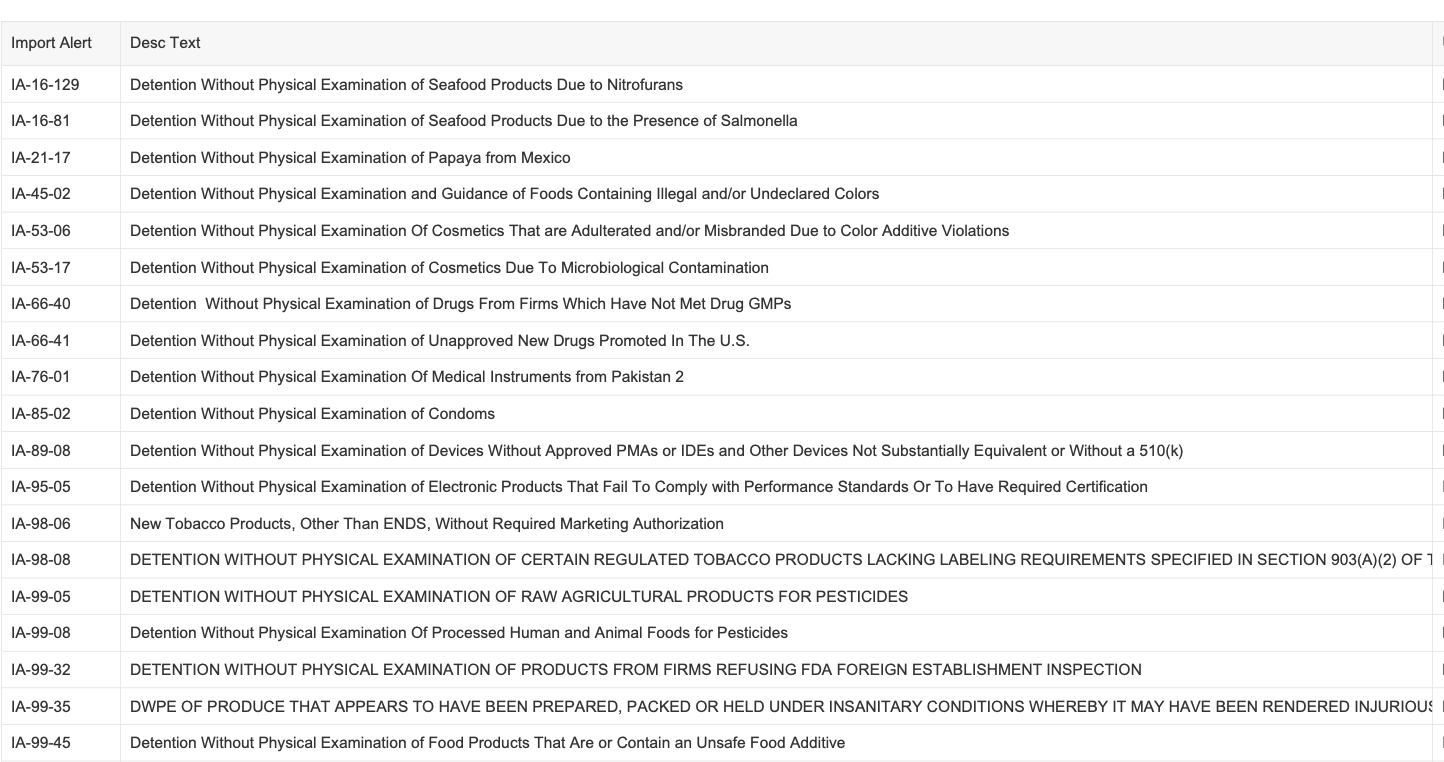This screenshot has height=762, width=1444.
Task: Open the Unapproved New Drugs alert description
Action: [440, 341]
